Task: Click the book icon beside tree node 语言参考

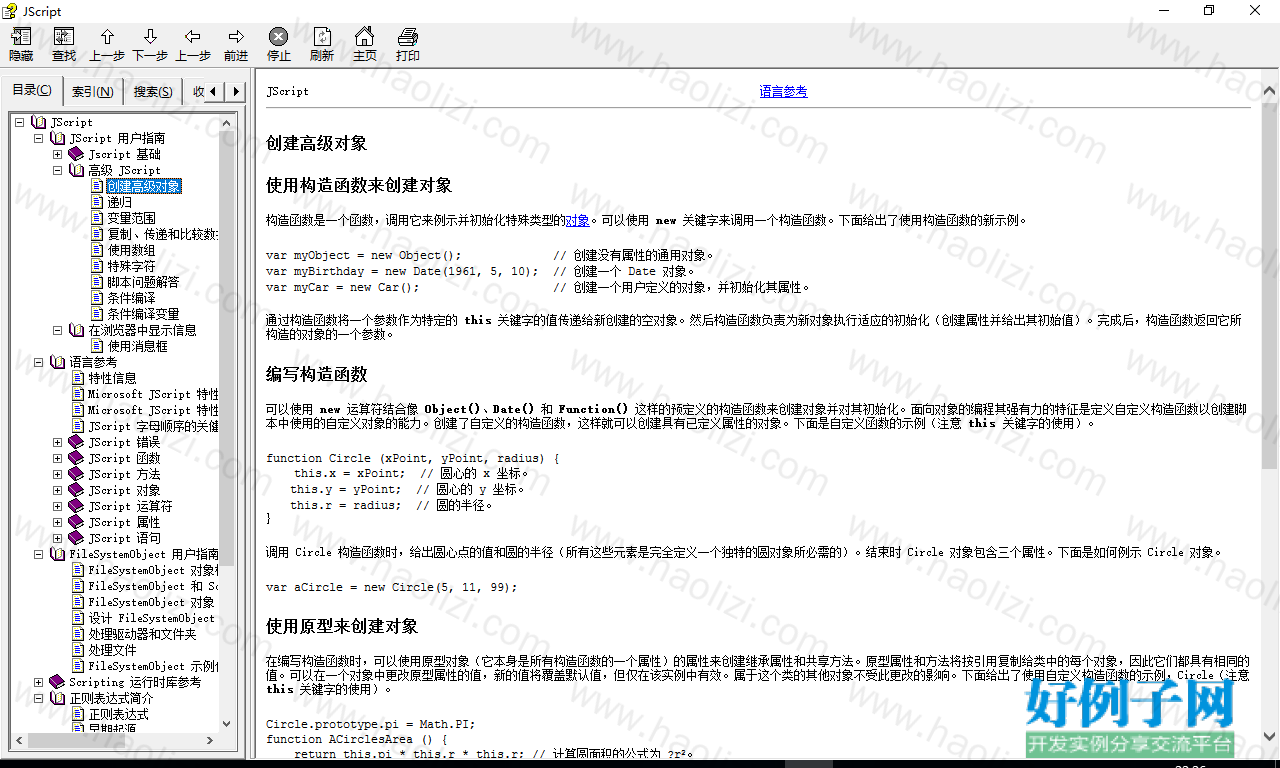Action: 57,362
